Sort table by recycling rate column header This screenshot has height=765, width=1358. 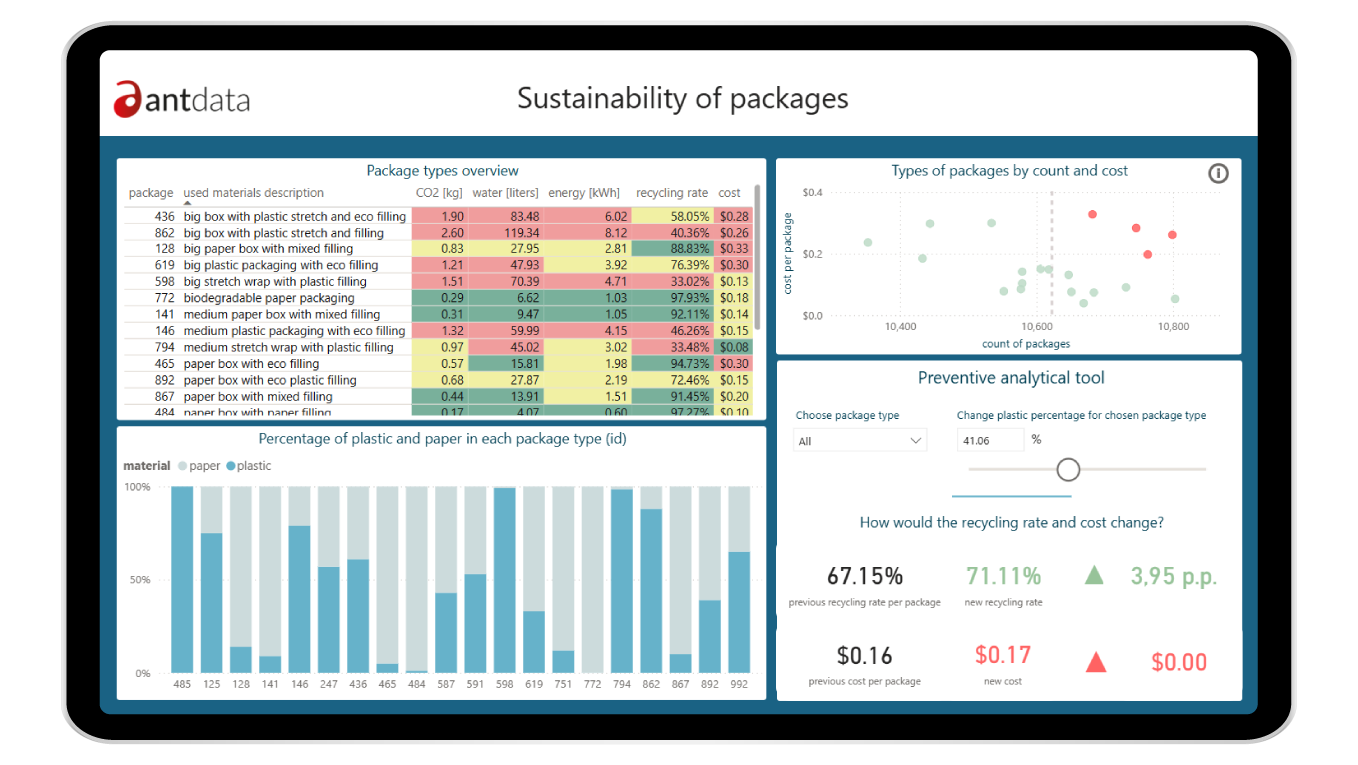coord(672,193)
